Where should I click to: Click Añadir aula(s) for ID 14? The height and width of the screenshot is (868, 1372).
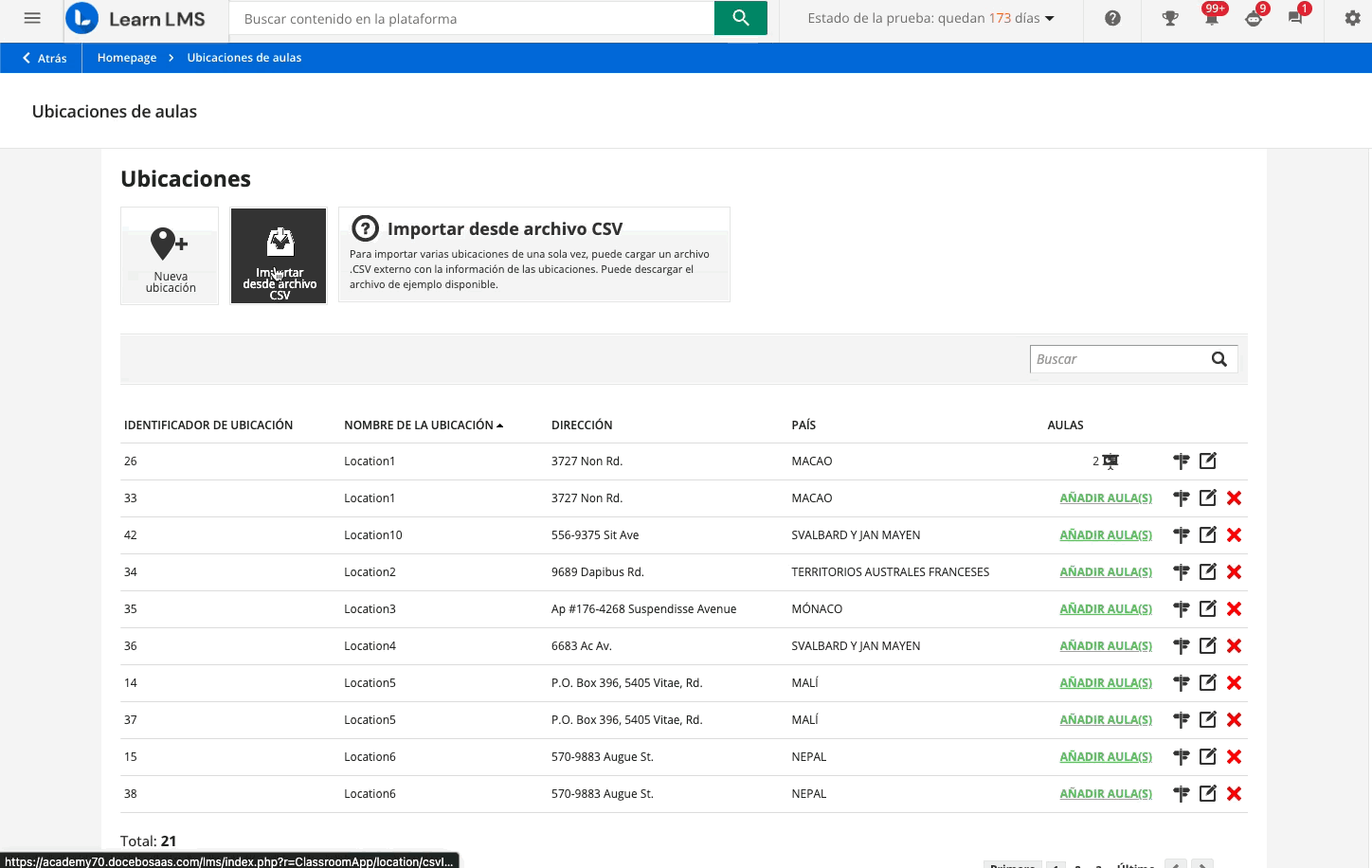(x=1106, y=683)
